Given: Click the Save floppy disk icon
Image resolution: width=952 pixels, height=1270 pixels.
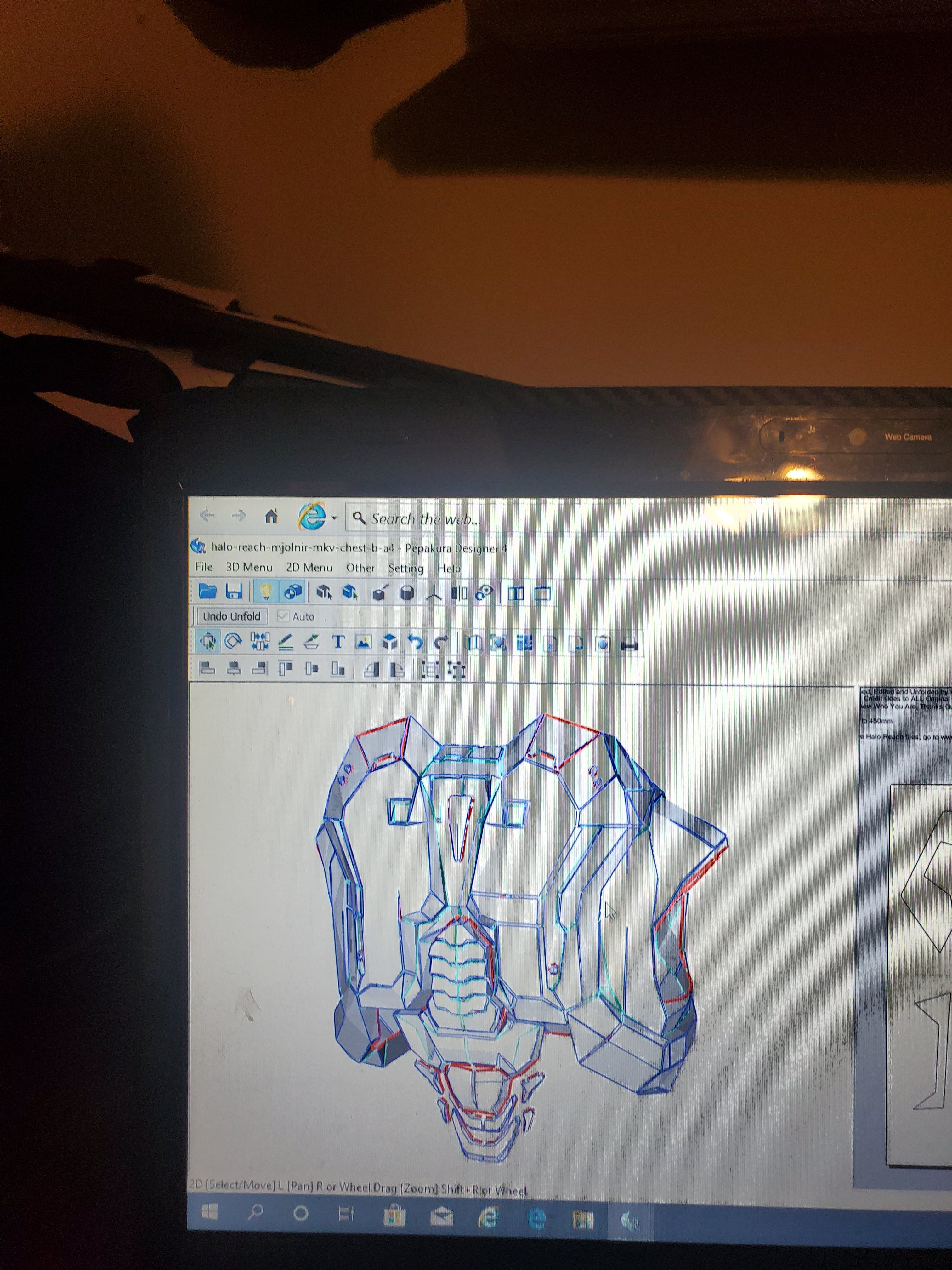Looking at the screenshot, I should (234, 591).
